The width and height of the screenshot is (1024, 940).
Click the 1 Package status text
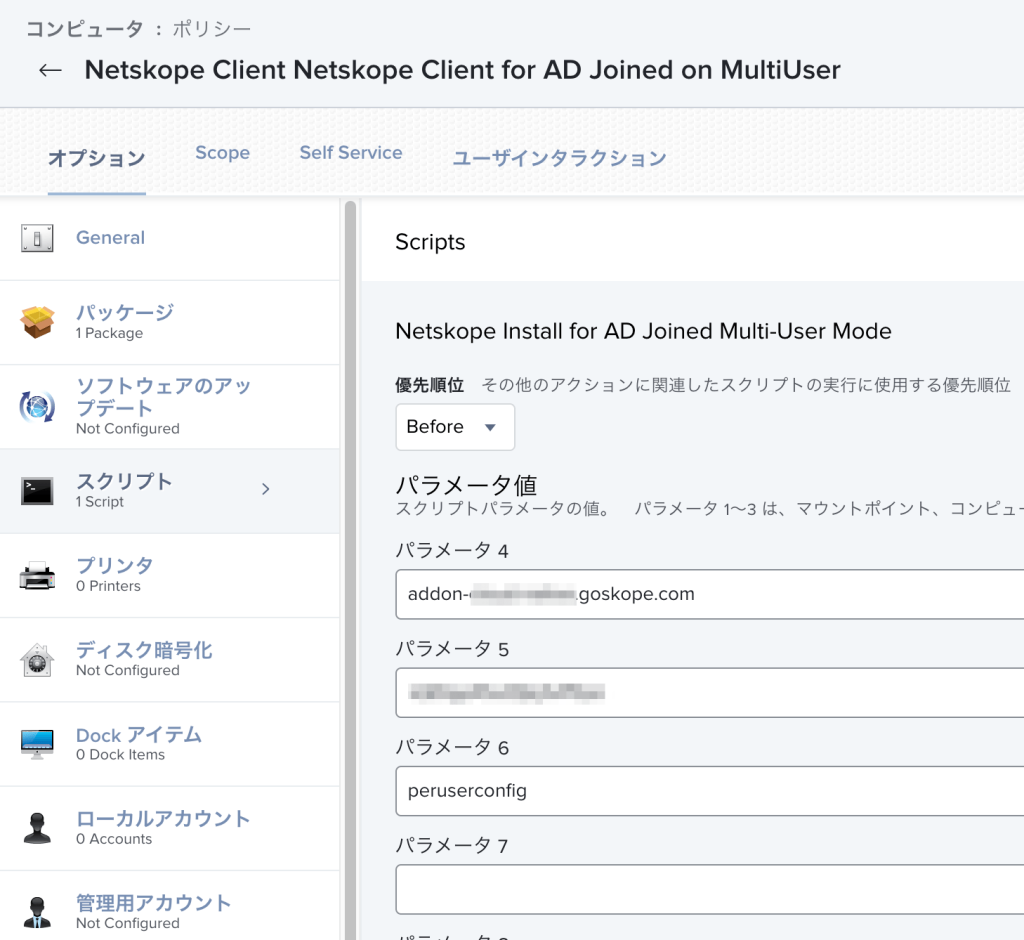pyautogui.click(x=109, y=333)
